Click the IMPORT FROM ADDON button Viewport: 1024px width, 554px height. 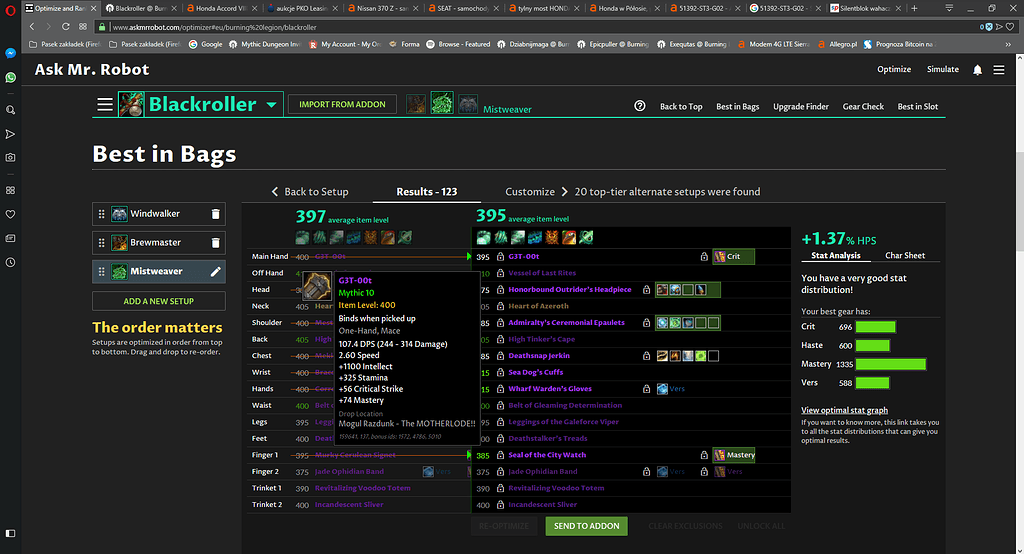[x=342, y=104]
